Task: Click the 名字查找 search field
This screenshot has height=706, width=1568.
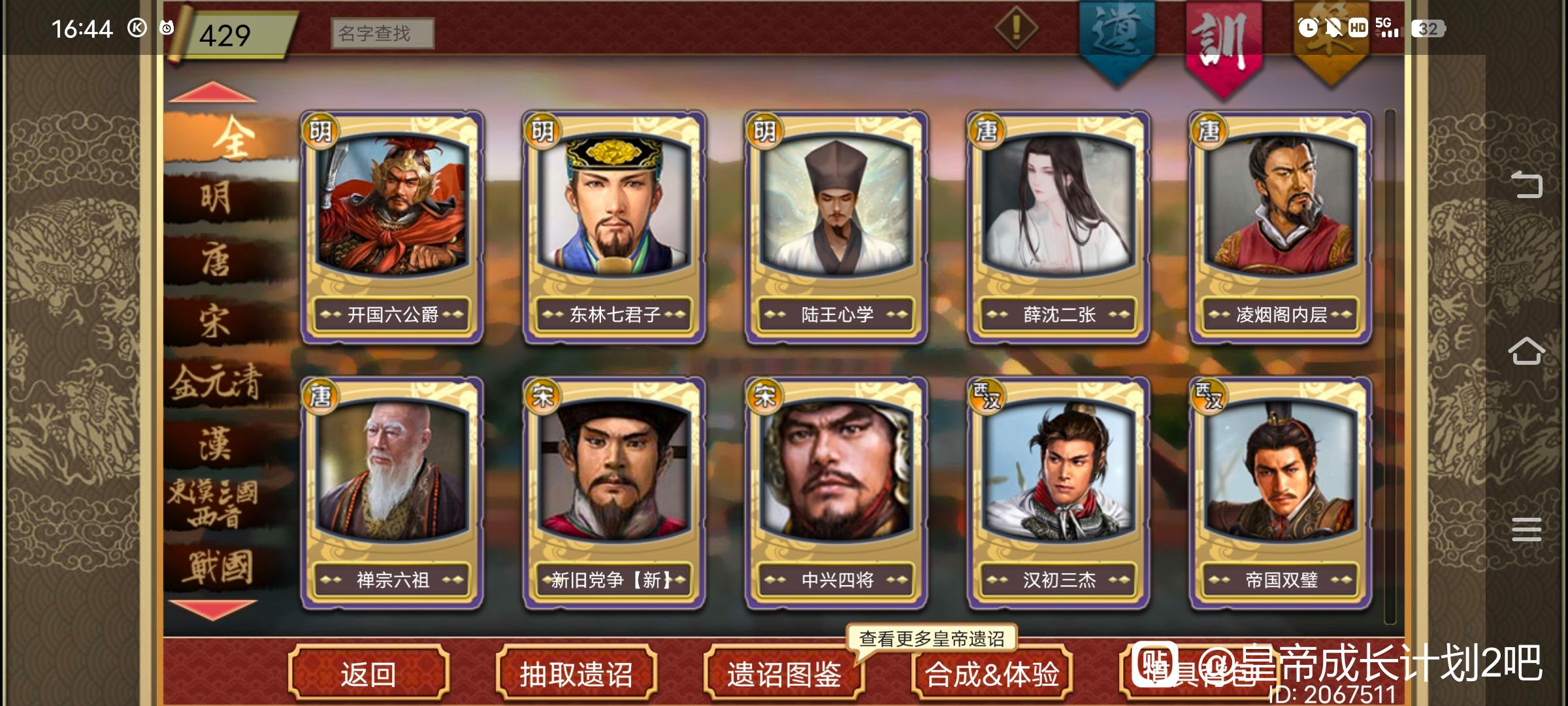Action: tap(382, 33)
